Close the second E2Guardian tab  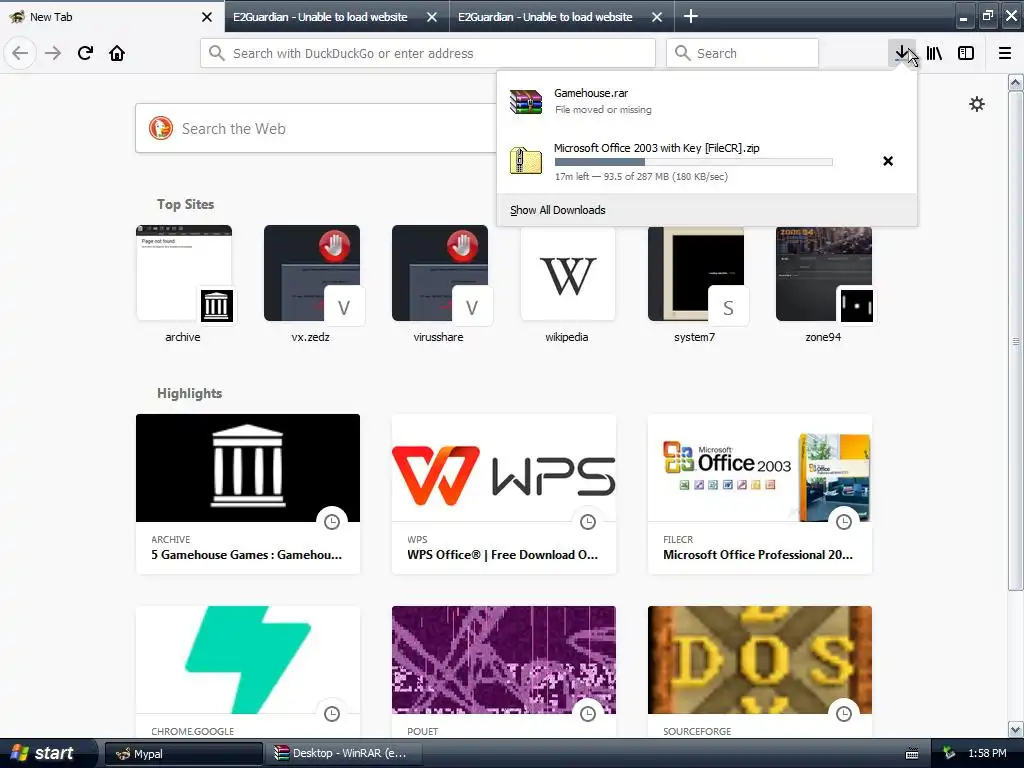pyautogui.click(x=657, y=17)
